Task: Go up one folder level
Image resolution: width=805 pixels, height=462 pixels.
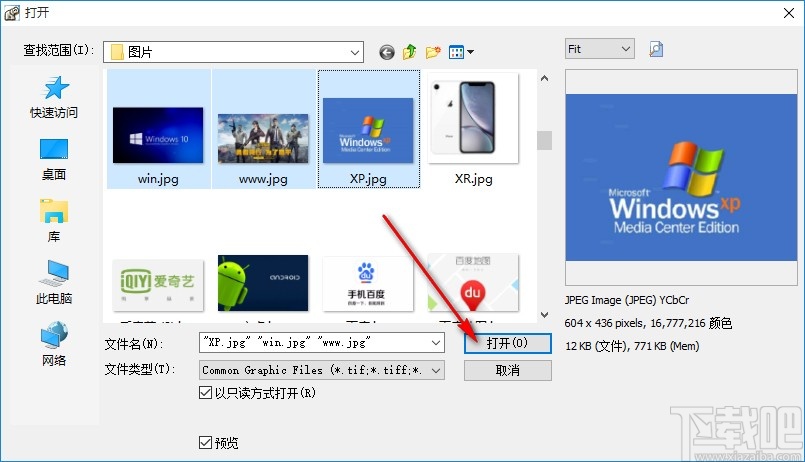Action: [409, 52]
